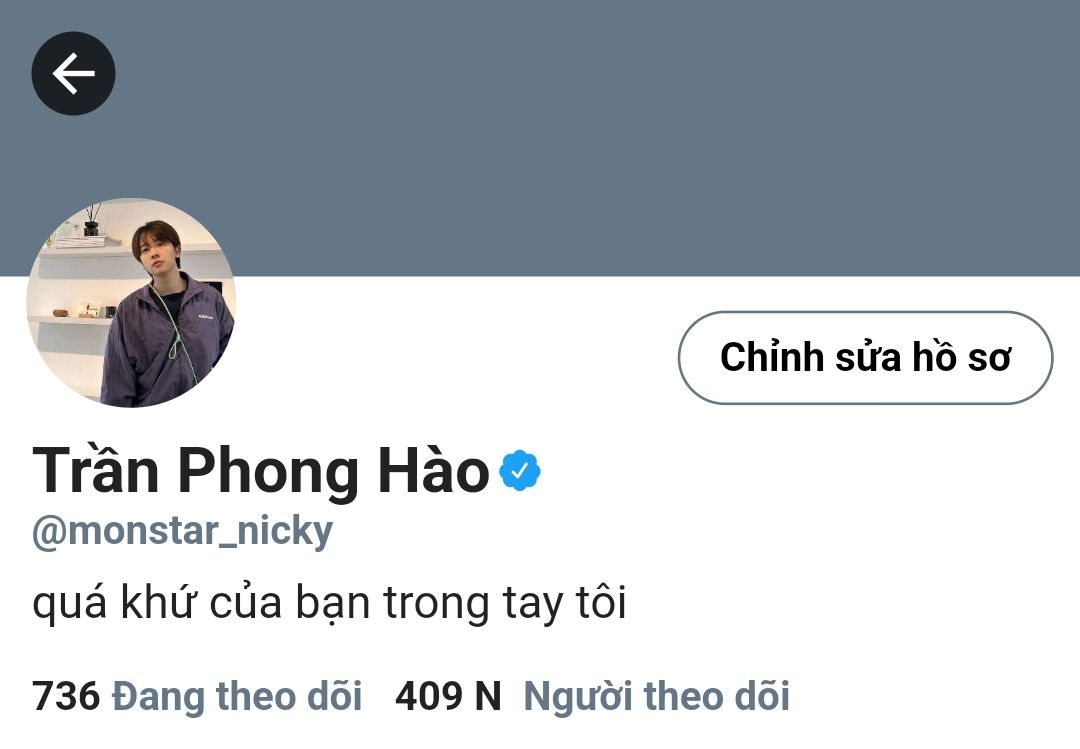Click the words trong tay tôi in bio

pyautogui.click(x=505, y=603)
